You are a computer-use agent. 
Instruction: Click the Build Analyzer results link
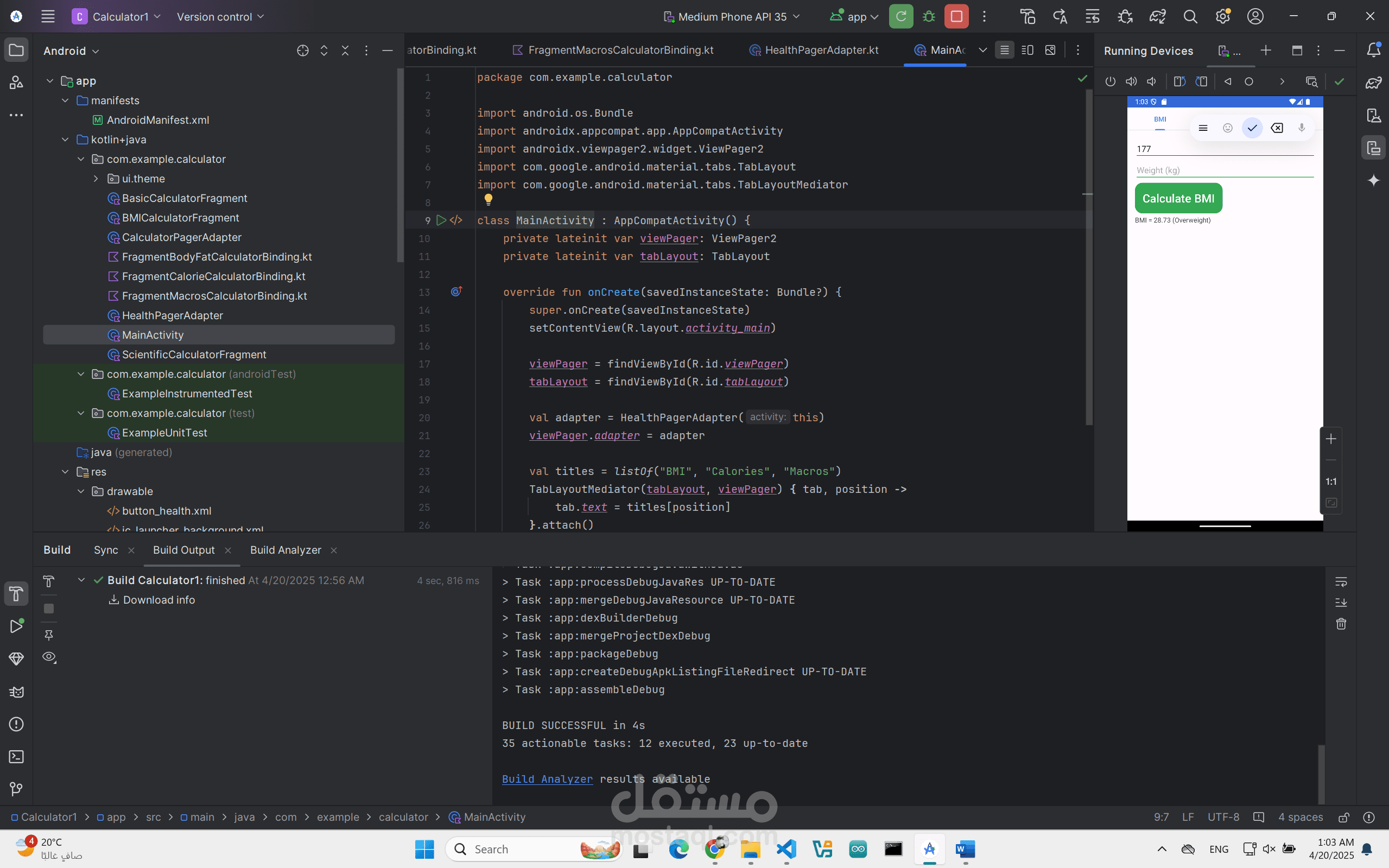point(547,779)
